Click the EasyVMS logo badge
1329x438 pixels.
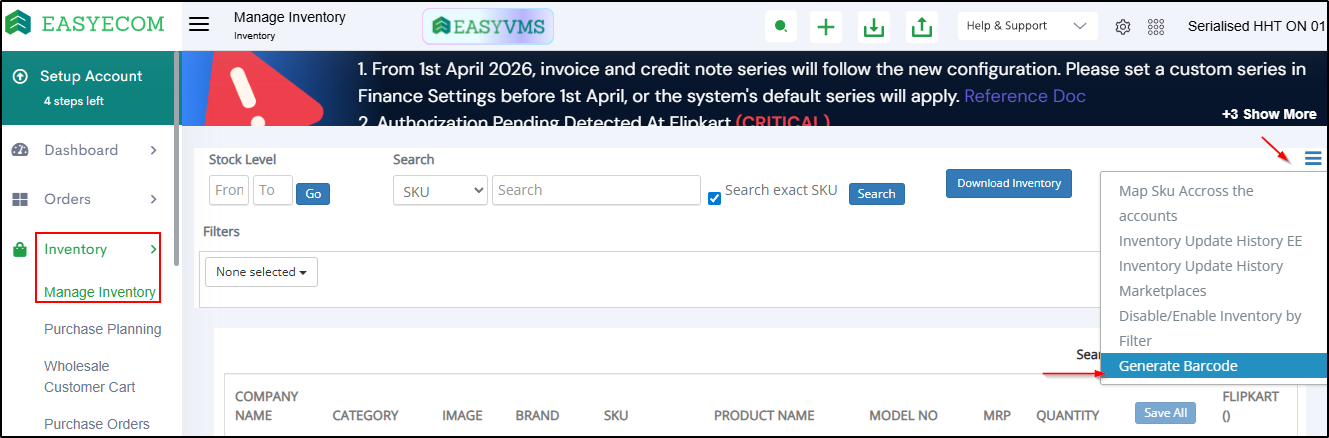(x=488, y=26)
